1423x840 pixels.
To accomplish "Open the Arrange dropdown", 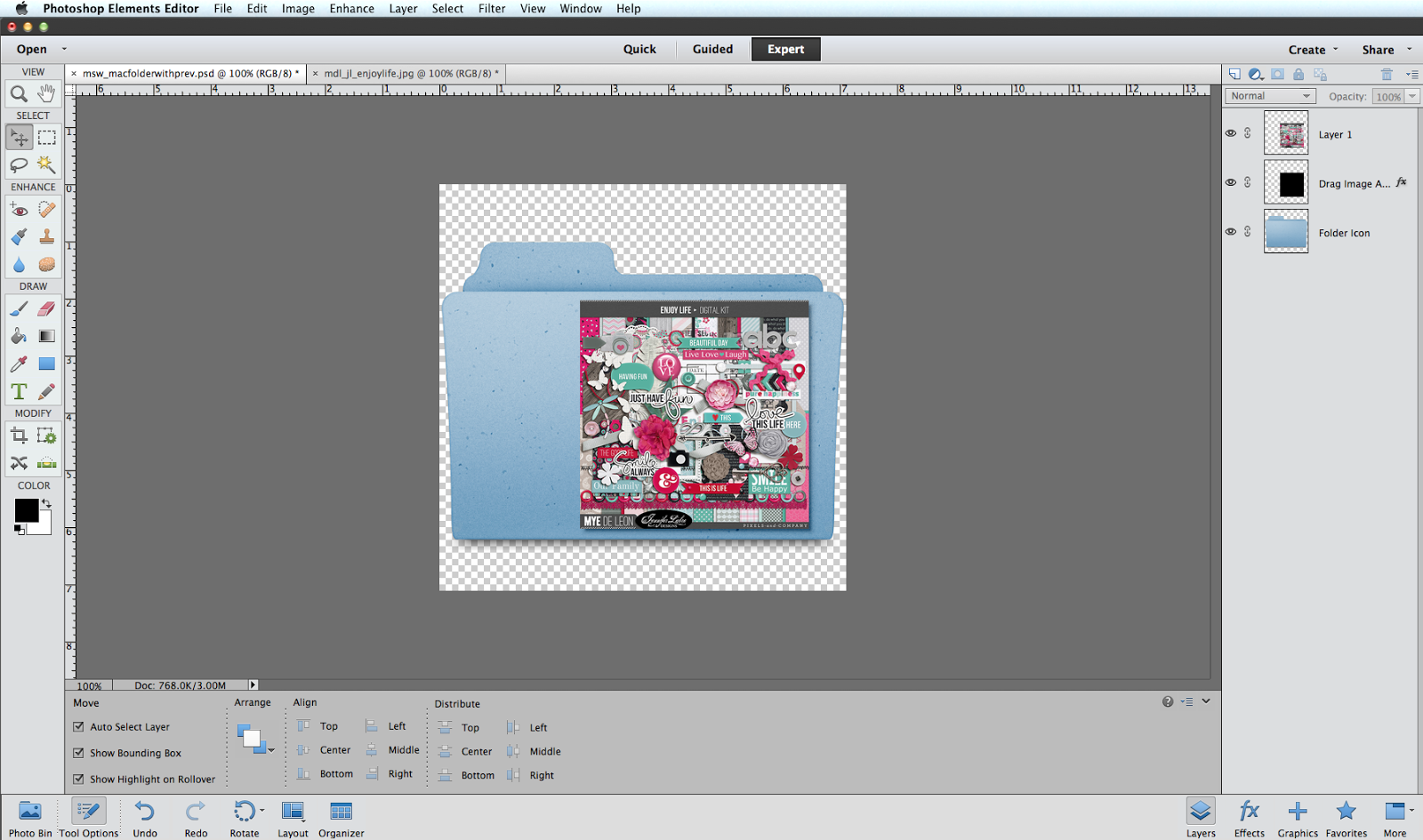I will coord(256,740).
